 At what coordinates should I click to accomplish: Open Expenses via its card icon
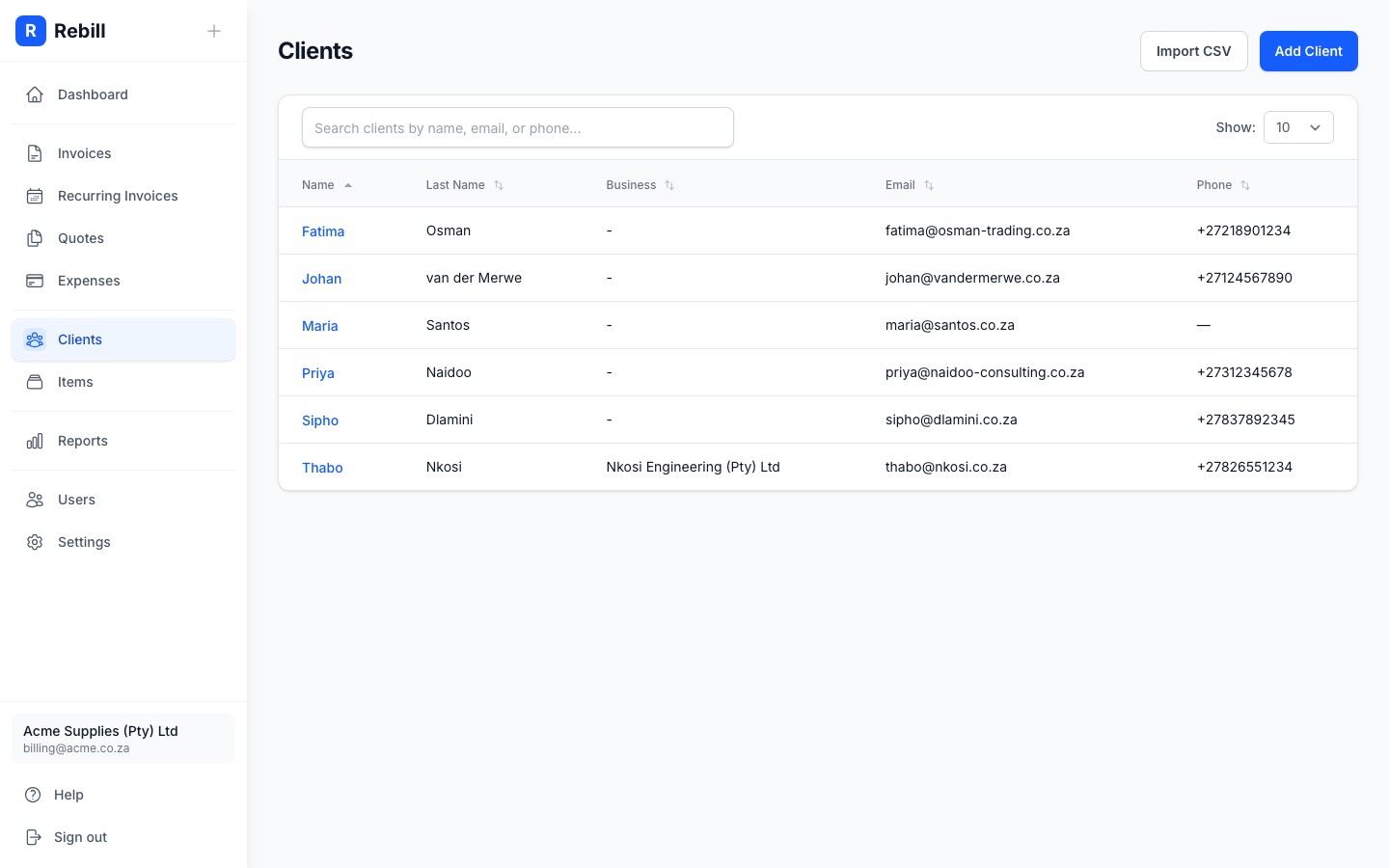35,280
